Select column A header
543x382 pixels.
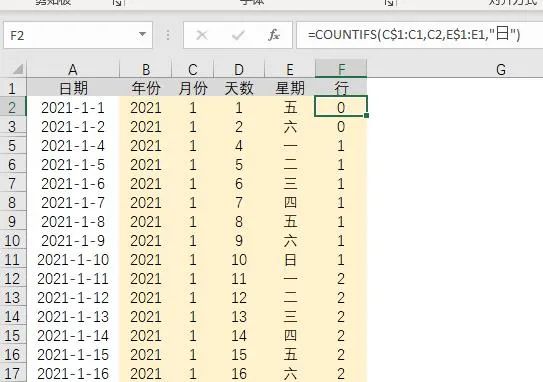click(x=73, y=70)
